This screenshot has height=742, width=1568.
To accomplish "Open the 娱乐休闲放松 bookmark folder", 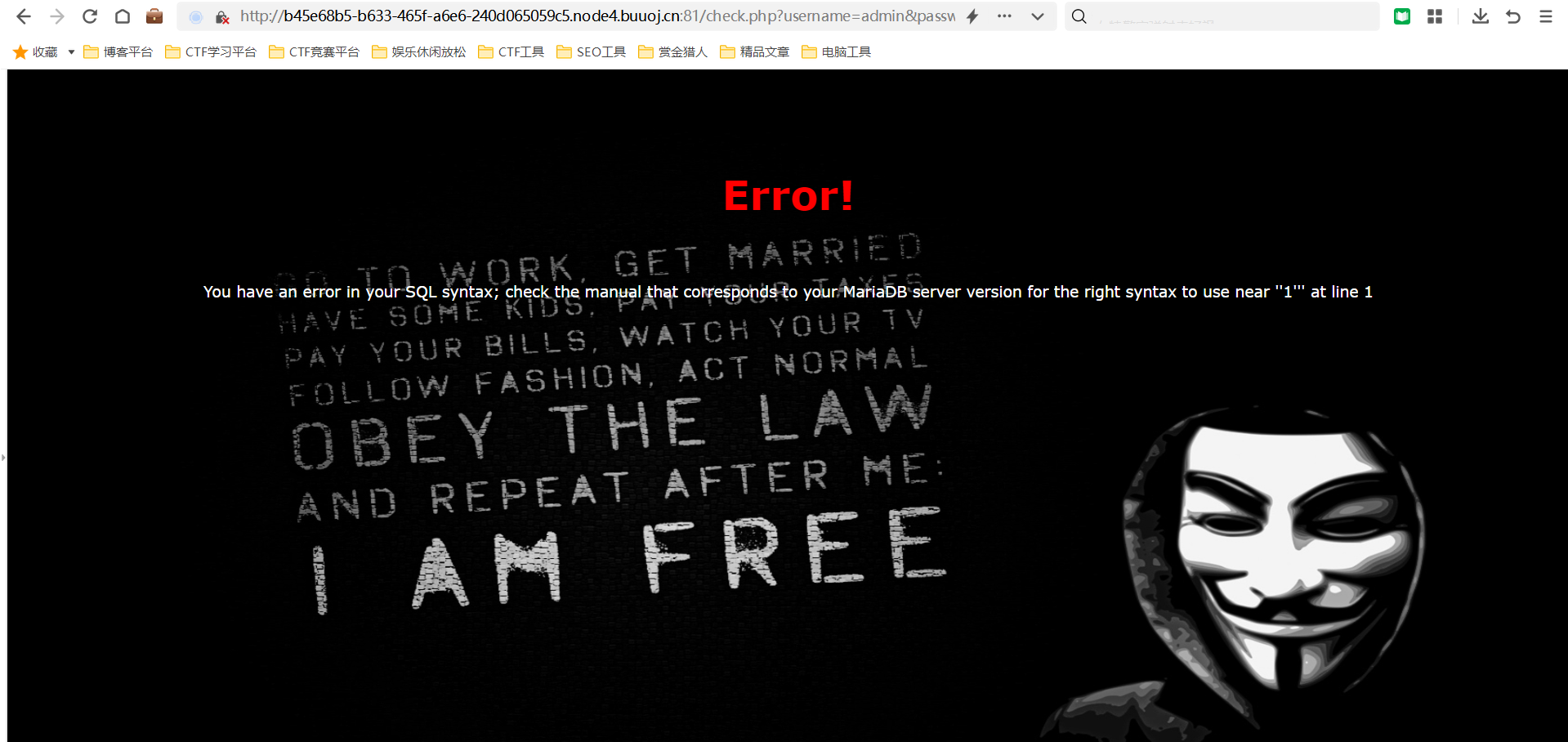I will (x=419, y=52).
